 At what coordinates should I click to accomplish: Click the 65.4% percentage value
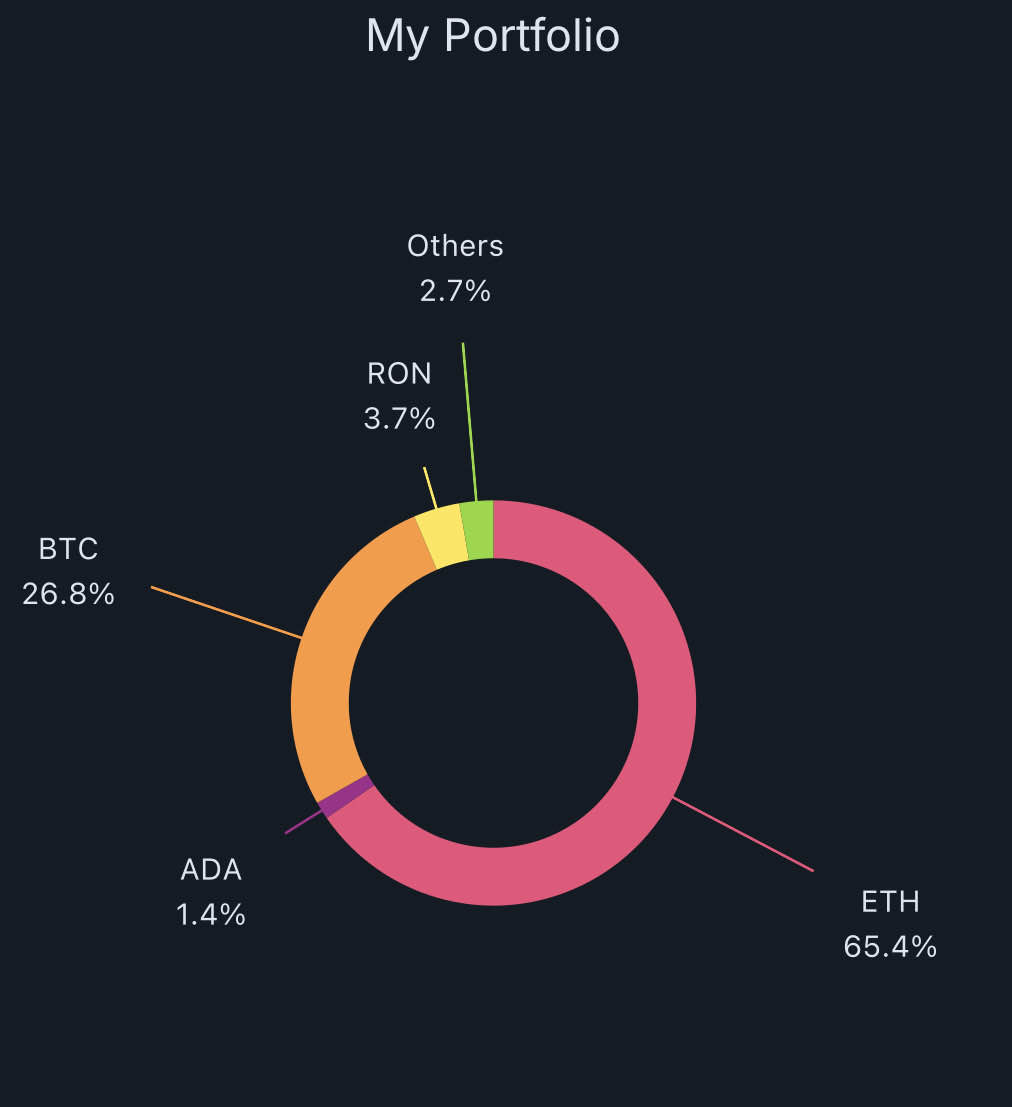pos(890,946)
